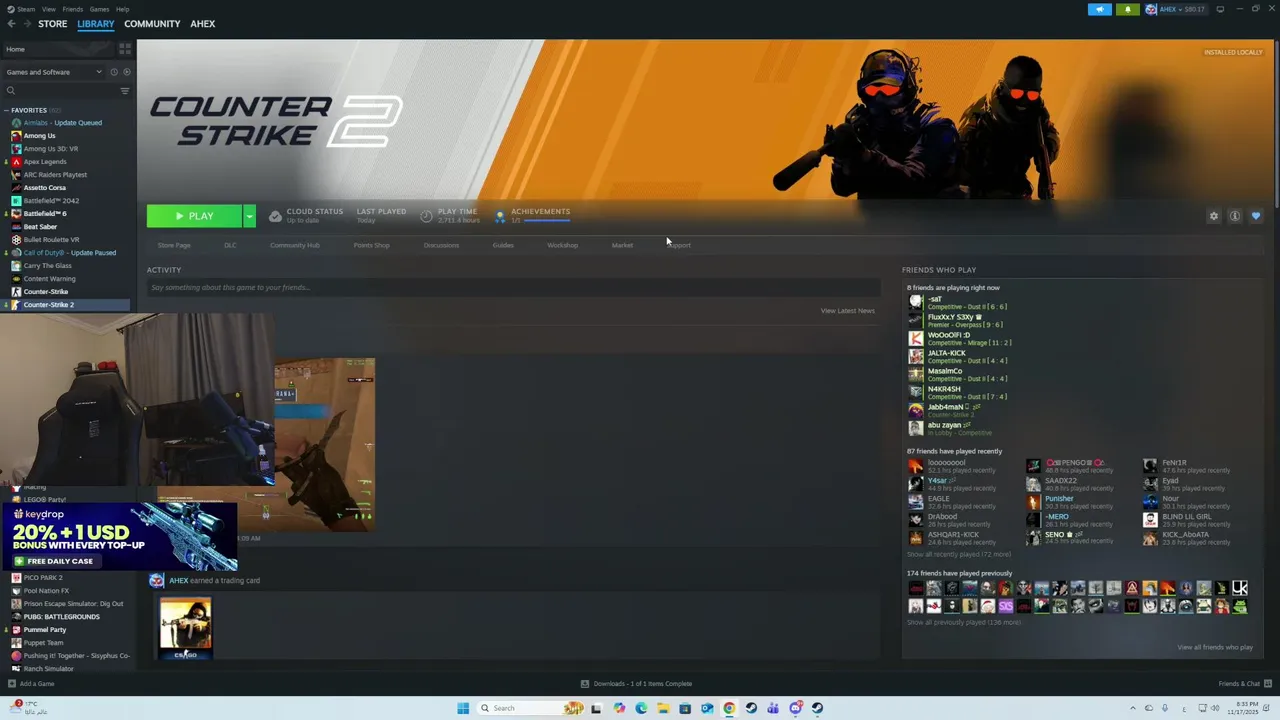Open the Workshop link
The width and height of the screenshot is (1280, 720).
click(562, 245)
